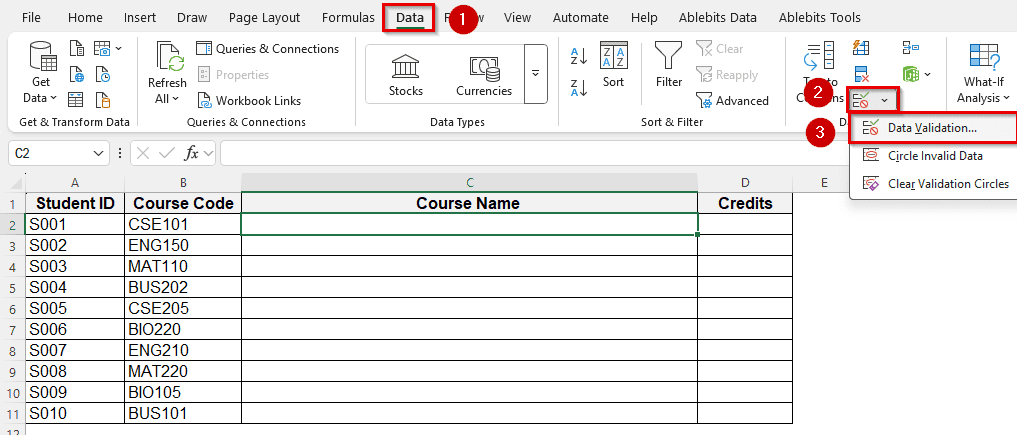1017x435 pixels.
Task: Click the Reapply filter button
Action: pyautogui.click(x=726, y=75)
